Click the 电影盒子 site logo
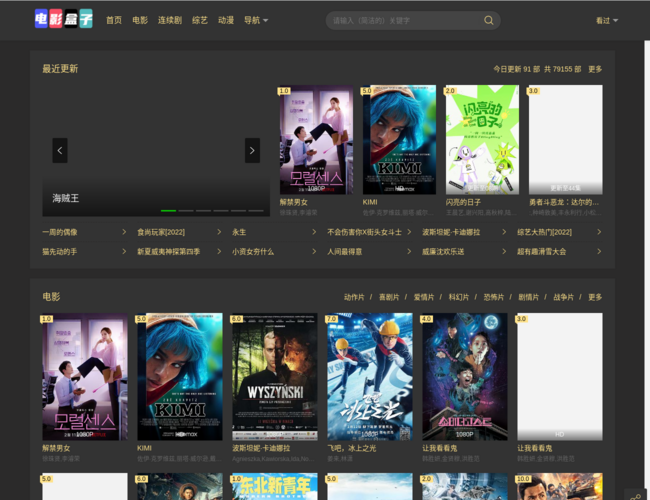The image size is (650, 500). (x=63, y=19)
